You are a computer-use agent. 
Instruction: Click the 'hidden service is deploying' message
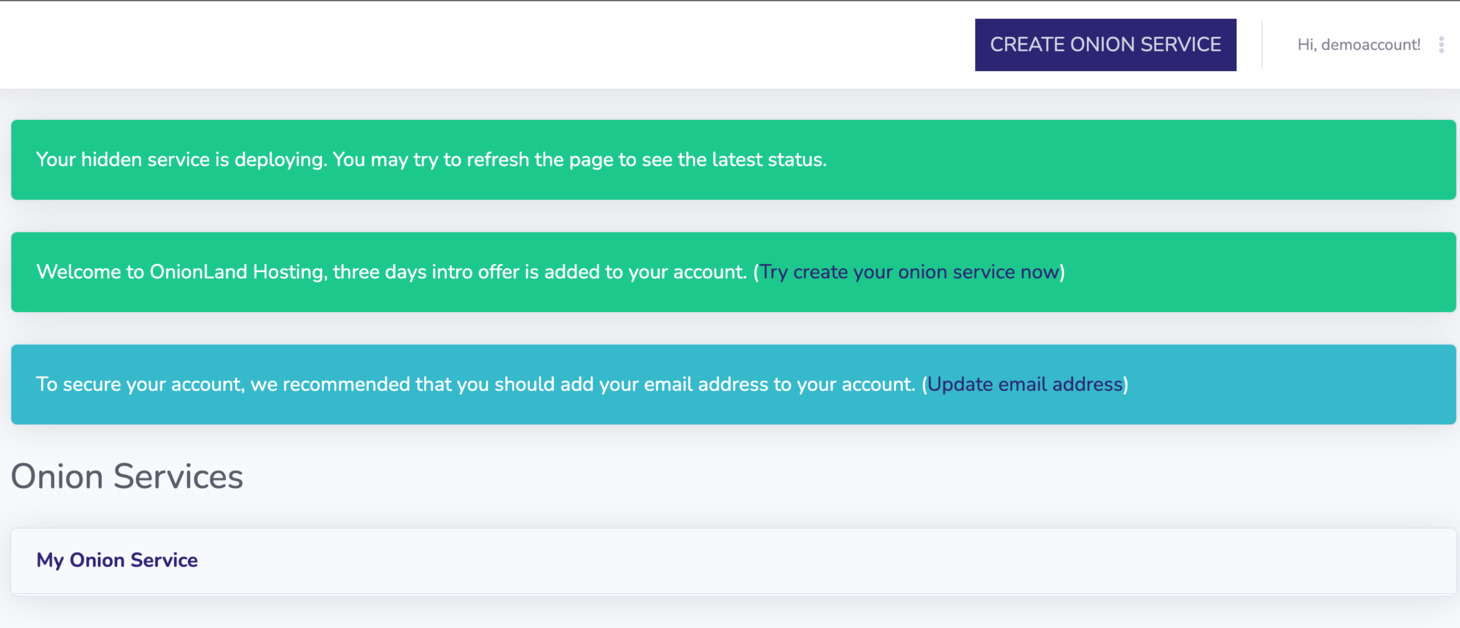[x=431, y=160]
